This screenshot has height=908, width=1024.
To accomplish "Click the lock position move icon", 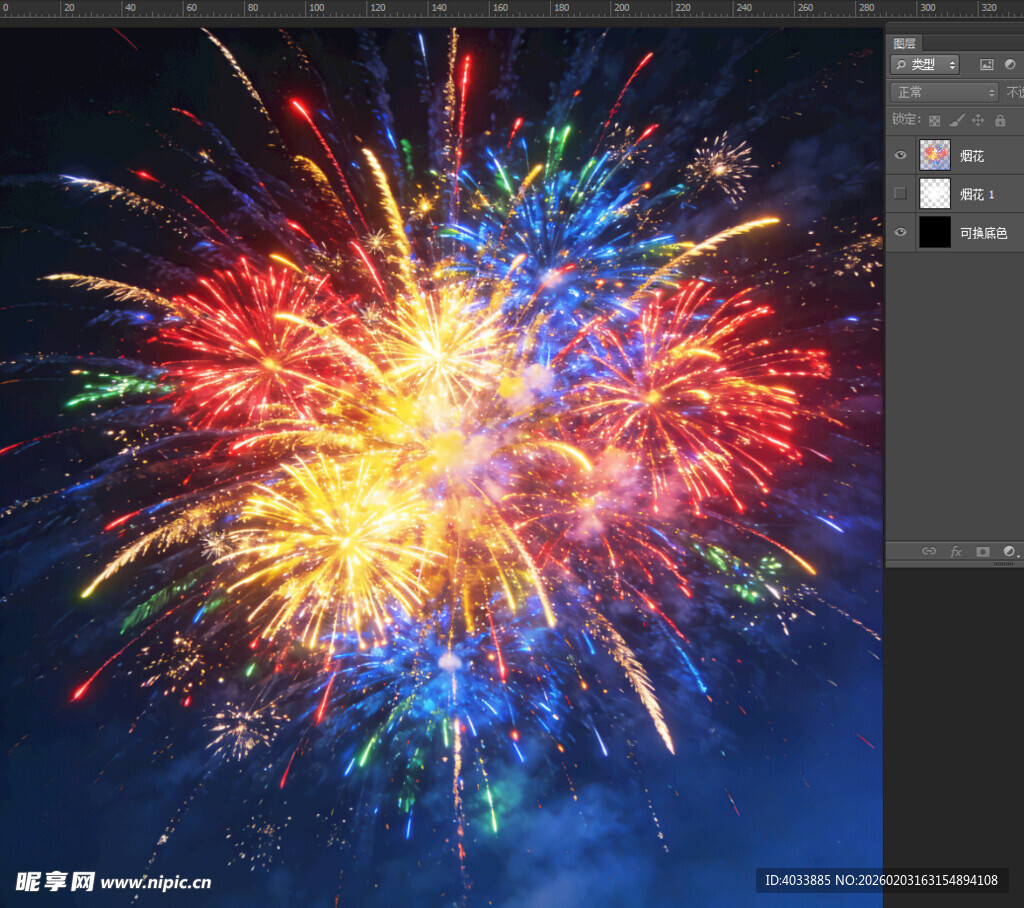I will pos(978,120).
